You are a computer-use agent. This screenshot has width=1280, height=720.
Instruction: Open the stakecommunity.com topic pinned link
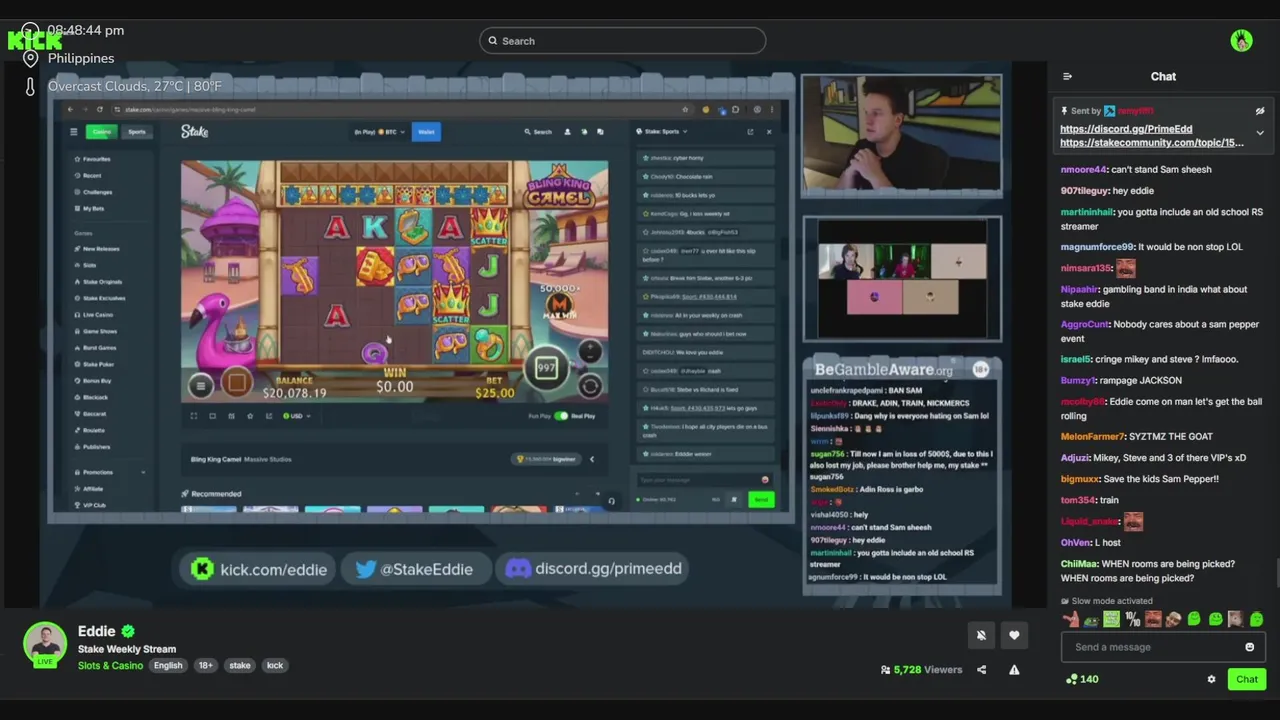click(1152, 142)
